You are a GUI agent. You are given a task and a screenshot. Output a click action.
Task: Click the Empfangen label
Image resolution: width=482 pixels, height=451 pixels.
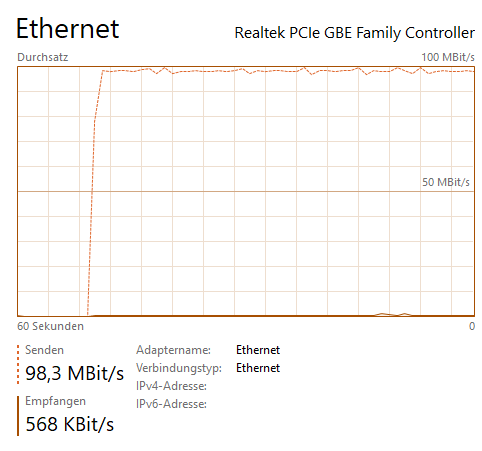[55, 401]
